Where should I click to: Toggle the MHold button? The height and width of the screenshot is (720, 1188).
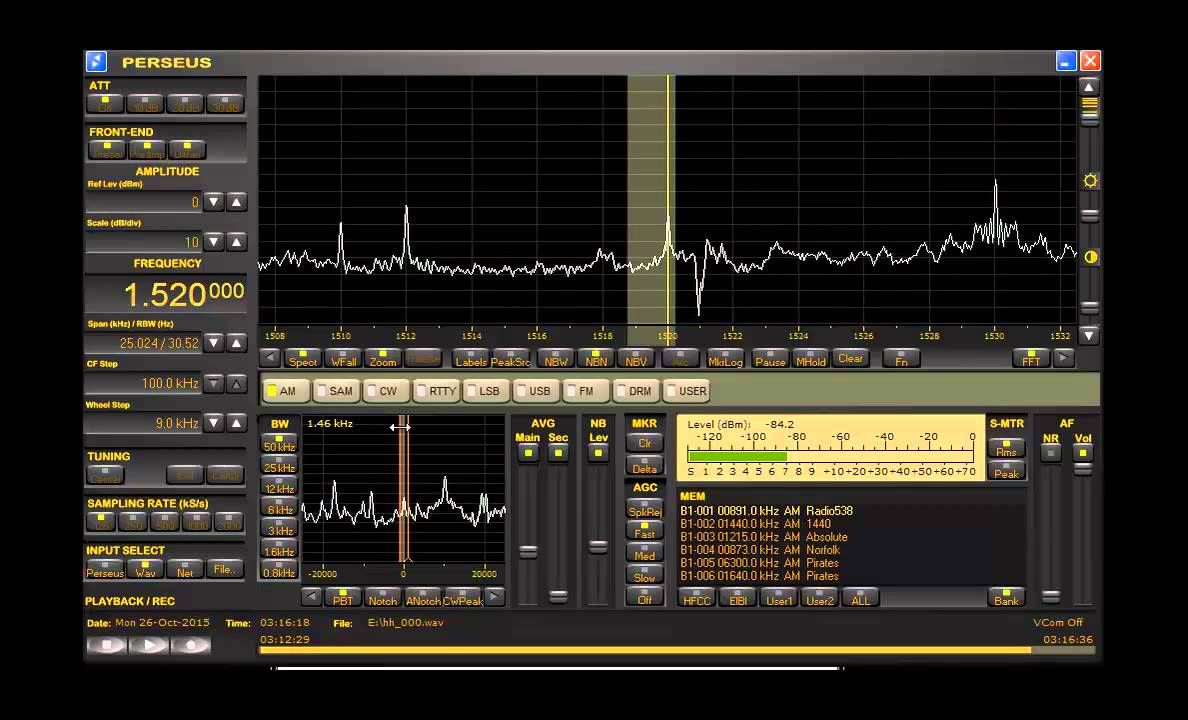pos(810,358)
